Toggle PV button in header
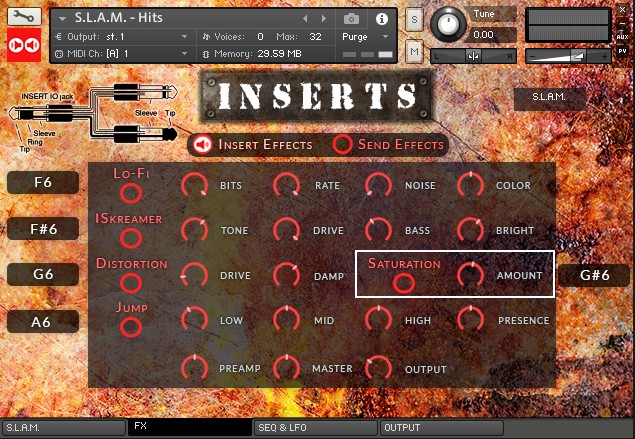 (622, 51)
